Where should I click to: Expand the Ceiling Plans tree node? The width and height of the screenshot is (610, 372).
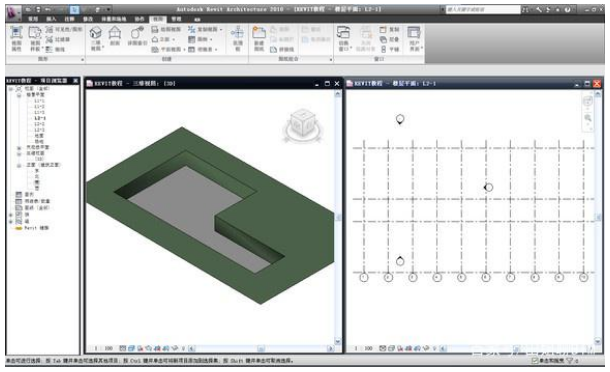[19, 148]
